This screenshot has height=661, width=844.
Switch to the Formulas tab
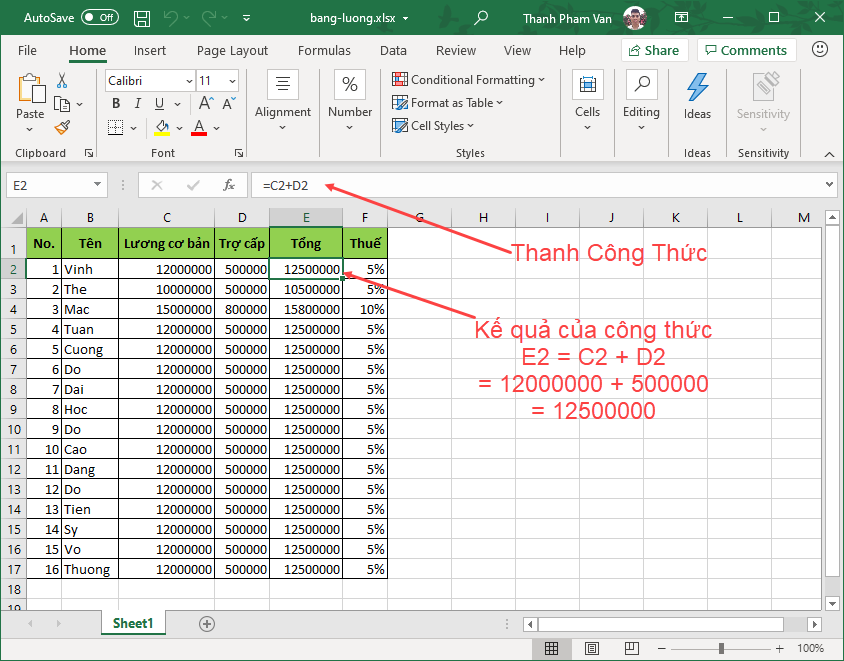324,51
